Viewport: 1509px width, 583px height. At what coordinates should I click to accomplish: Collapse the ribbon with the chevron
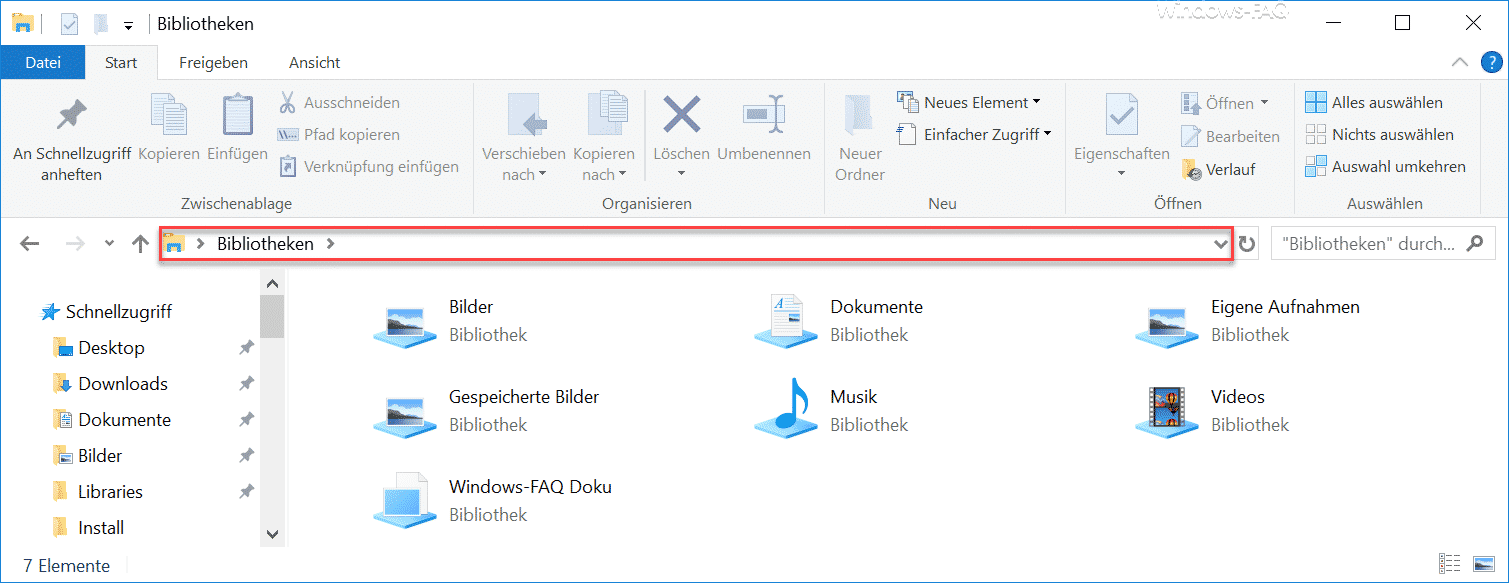tap(1459, 62)
